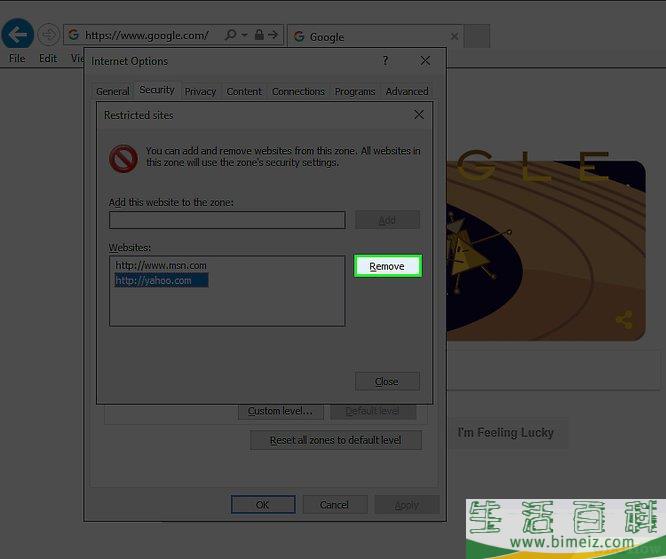Click the Google favicon in address bar
This screenshot has width=666, height=559.
click(x=73, y=34)
